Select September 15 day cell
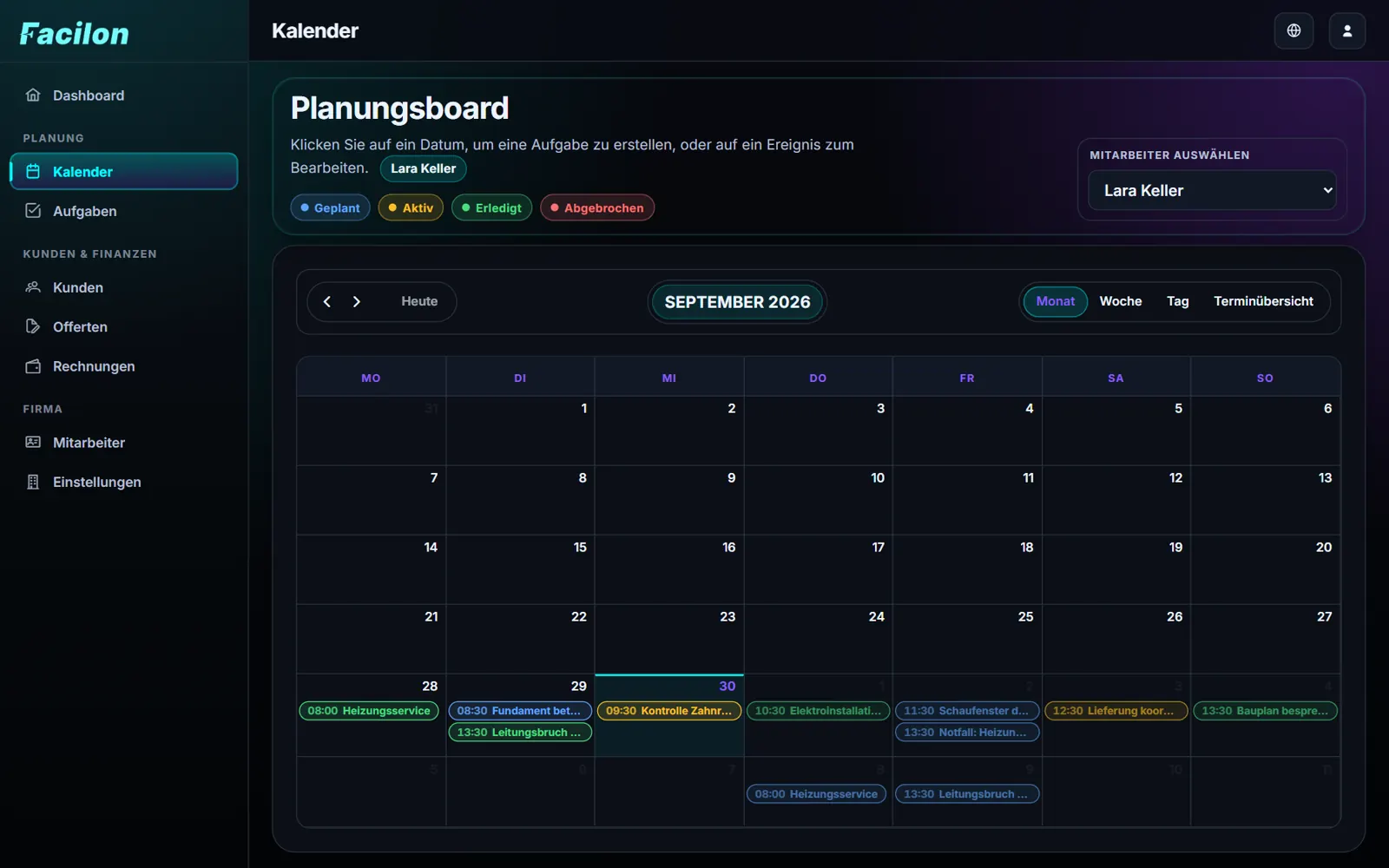 coord(520,569)
